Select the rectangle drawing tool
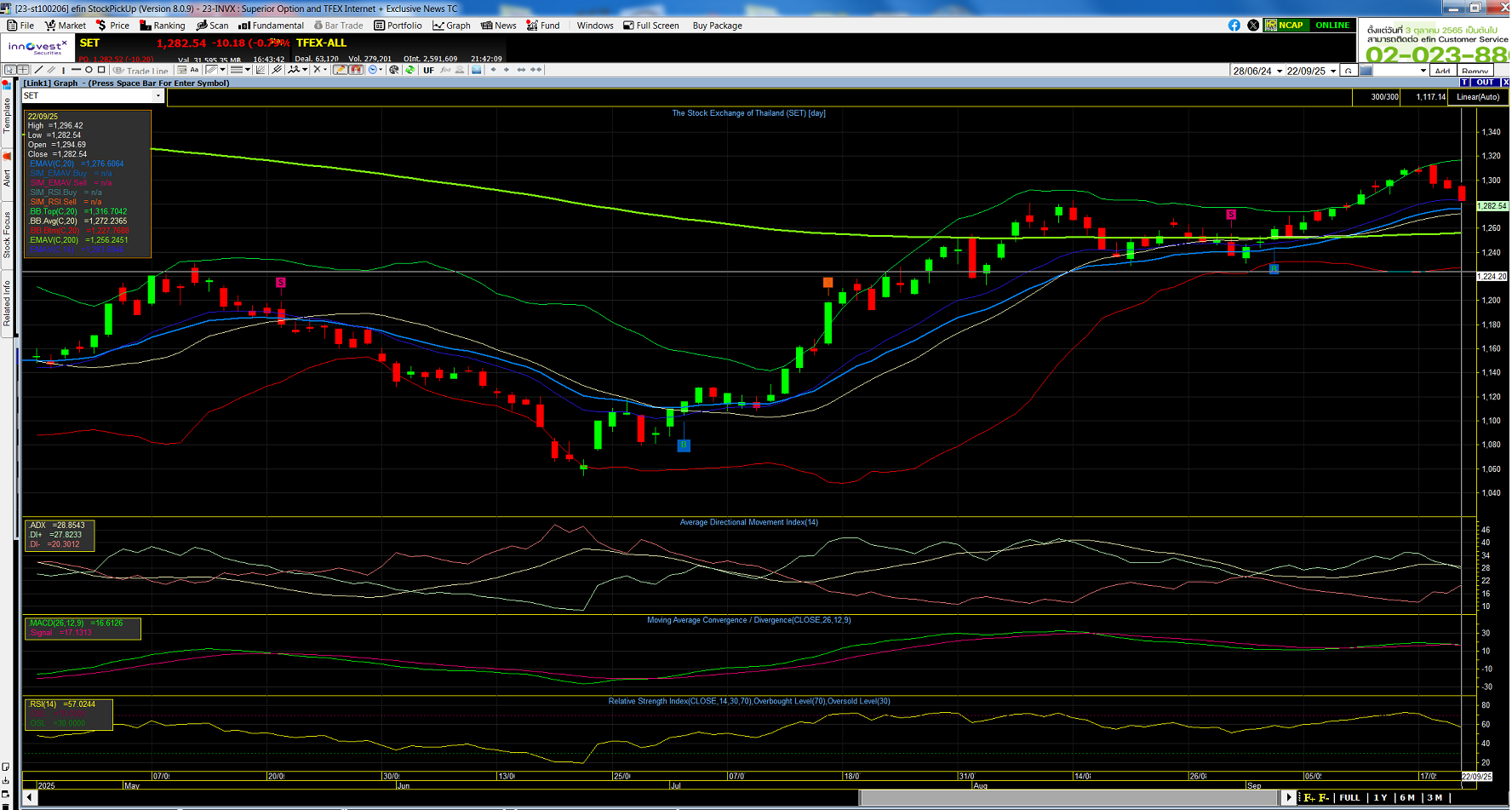Viewport: 1512px width, 810px height. (101, 70)
